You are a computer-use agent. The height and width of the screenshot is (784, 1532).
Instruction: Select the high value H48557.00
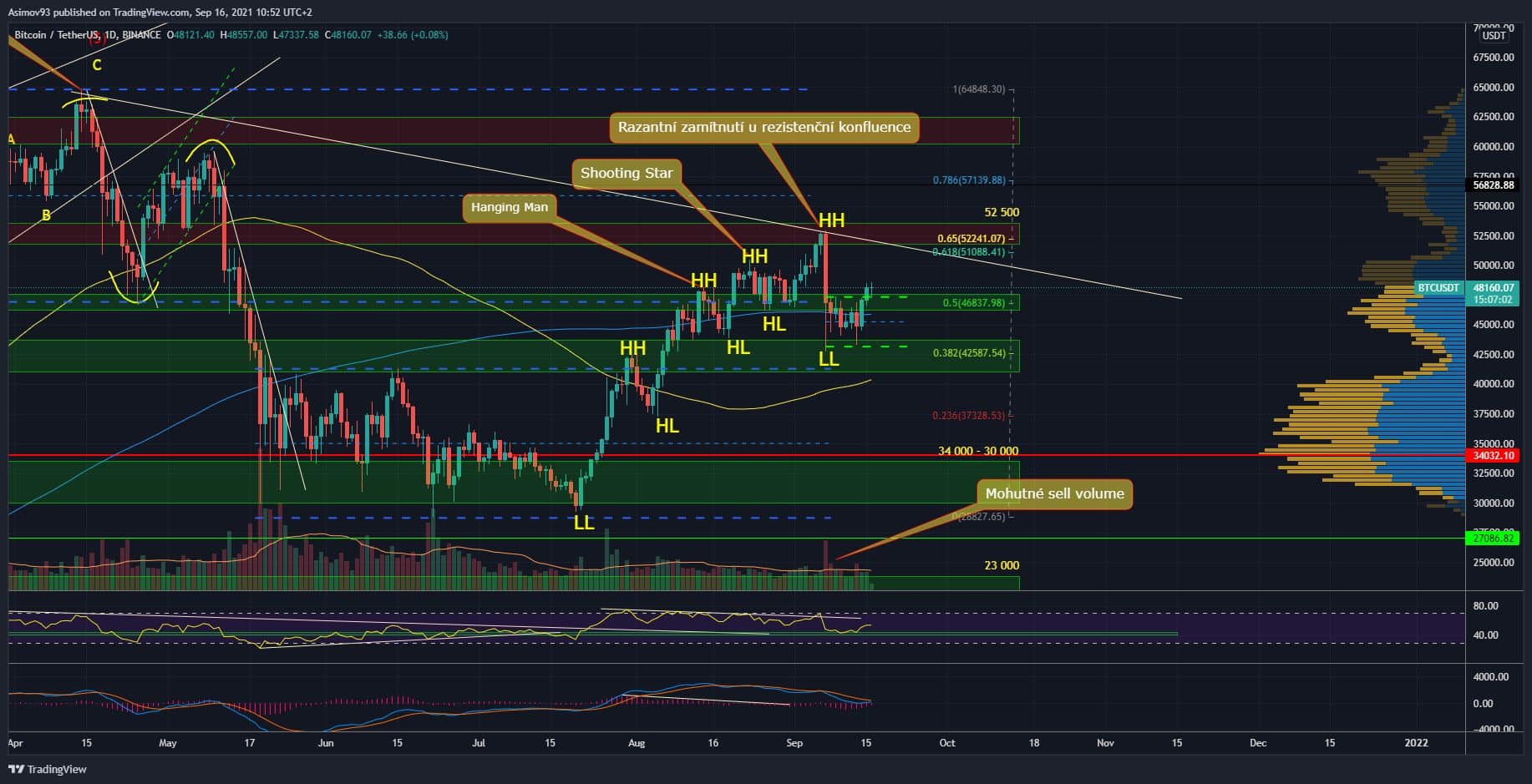coord(243,35)
